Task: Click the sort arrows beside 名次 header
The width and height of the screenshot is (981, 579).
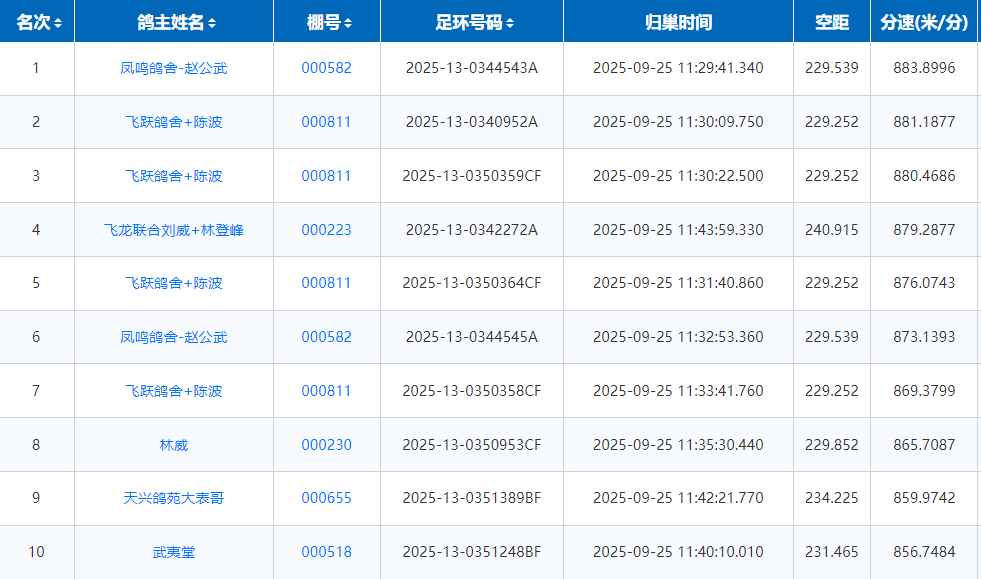Action: pyautogui.click(x=58, y=23)
